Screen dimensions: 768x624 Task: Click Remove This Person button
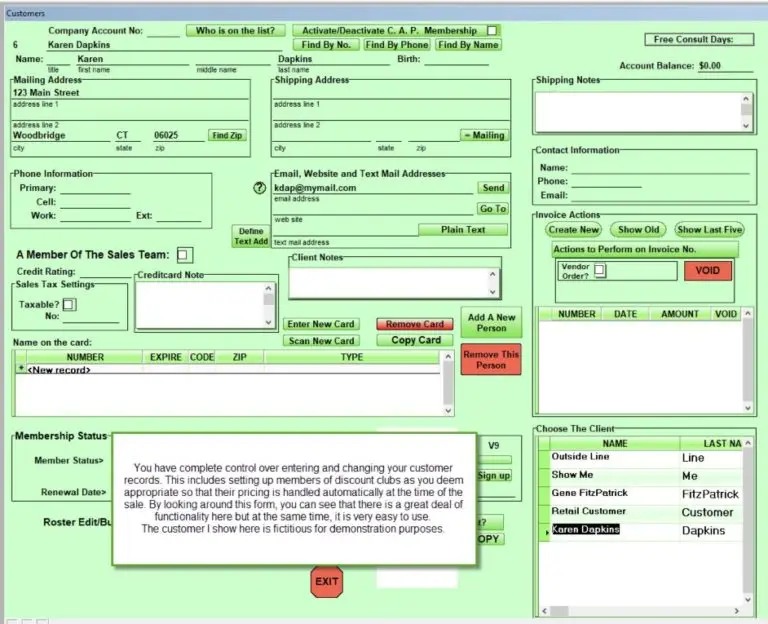pyautogui.click(x=491, y=360)
